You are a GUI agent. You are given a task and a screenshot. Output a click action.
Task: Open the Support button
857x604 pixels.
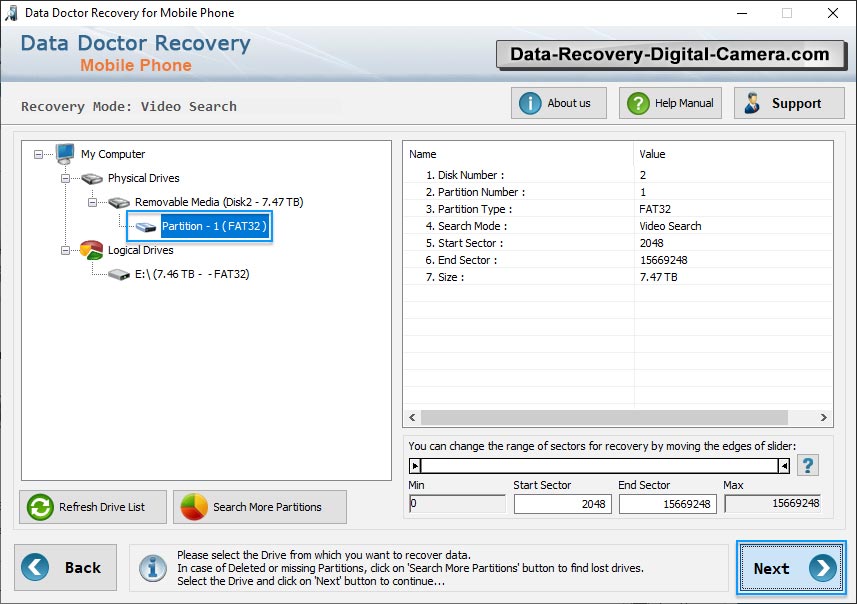(x=789, y=103)
